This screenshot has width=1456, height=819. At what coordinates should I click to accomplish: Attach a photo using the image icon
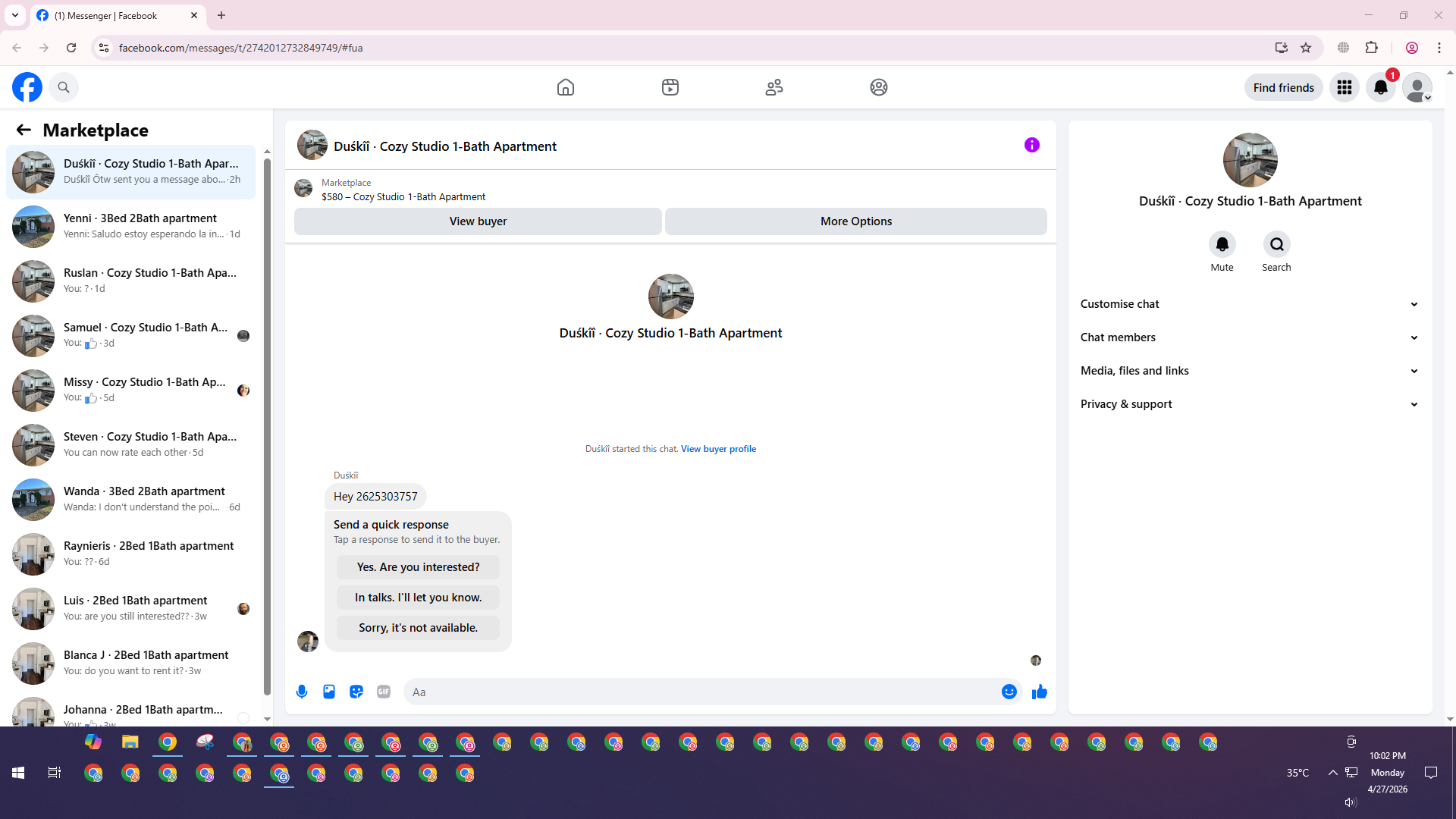329,692
